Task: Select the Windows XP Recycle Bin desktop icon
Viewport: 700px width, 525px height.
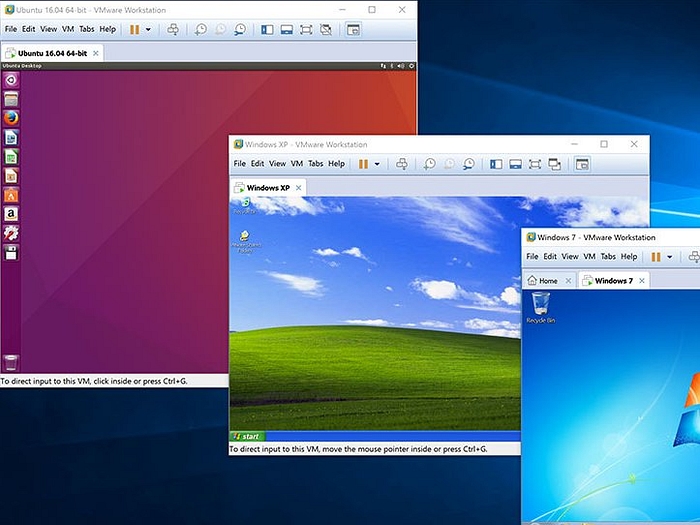Action: (x=243, y=205)
